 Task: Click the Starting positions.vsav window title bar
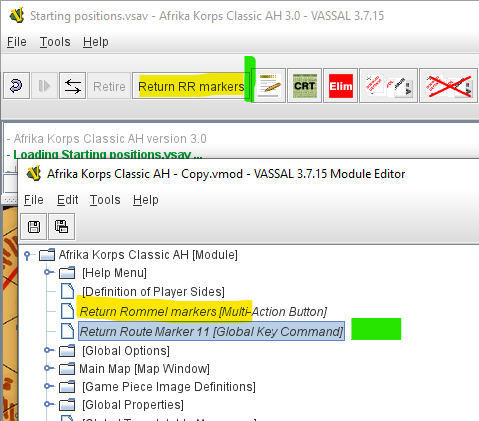(239, 16)
